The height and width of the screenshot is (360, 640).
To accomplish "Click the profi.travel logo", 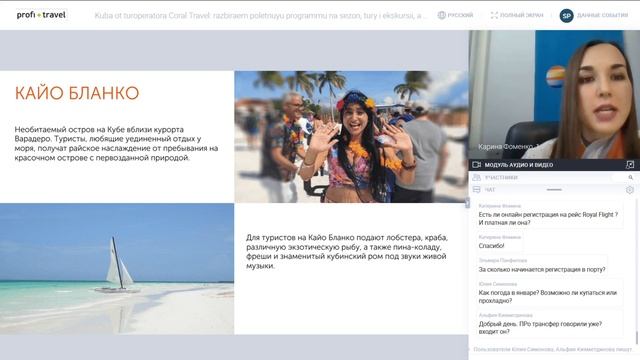I will [41, 15].
